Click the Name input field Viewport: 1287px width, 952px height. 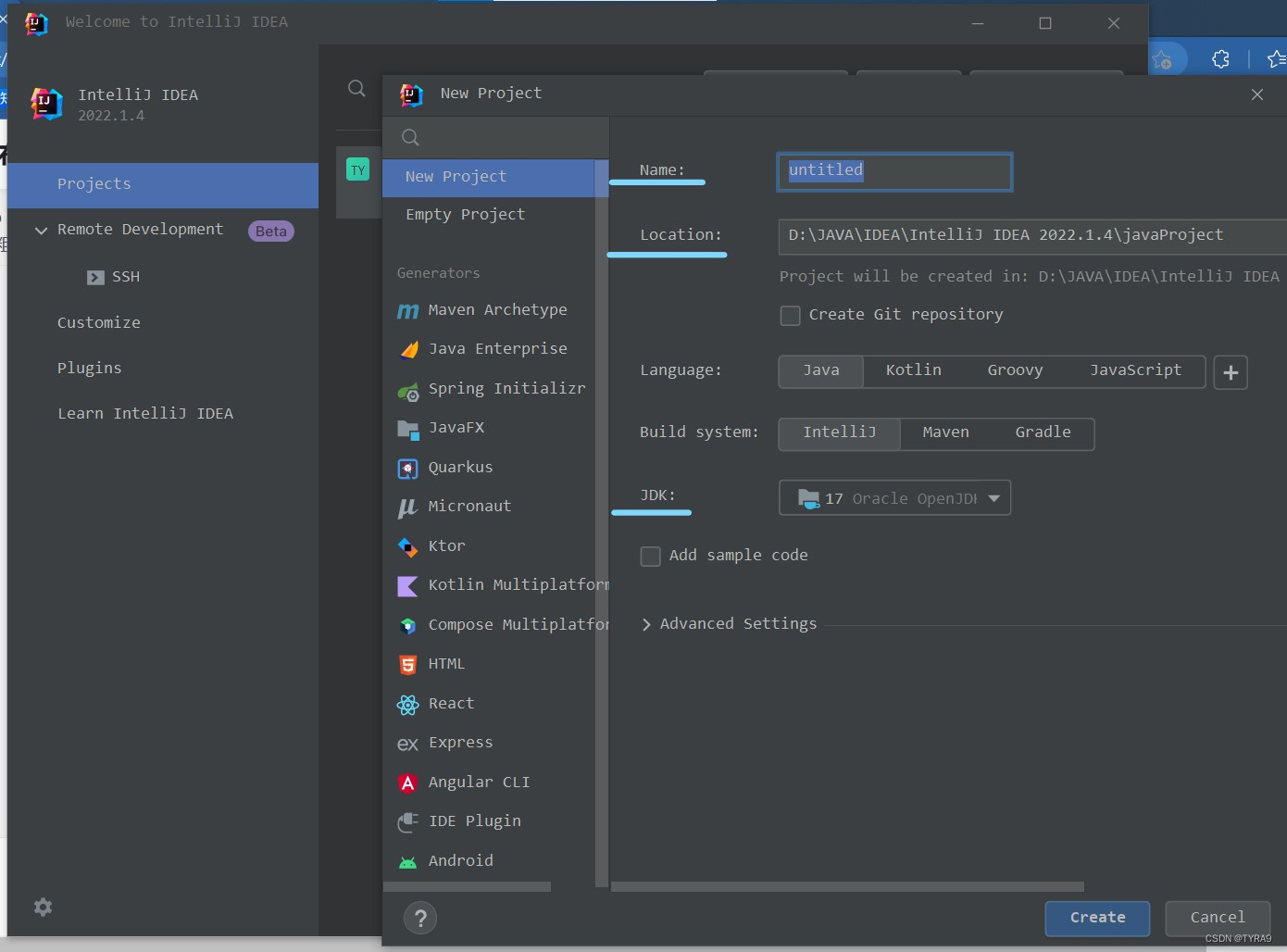(894, 172)
